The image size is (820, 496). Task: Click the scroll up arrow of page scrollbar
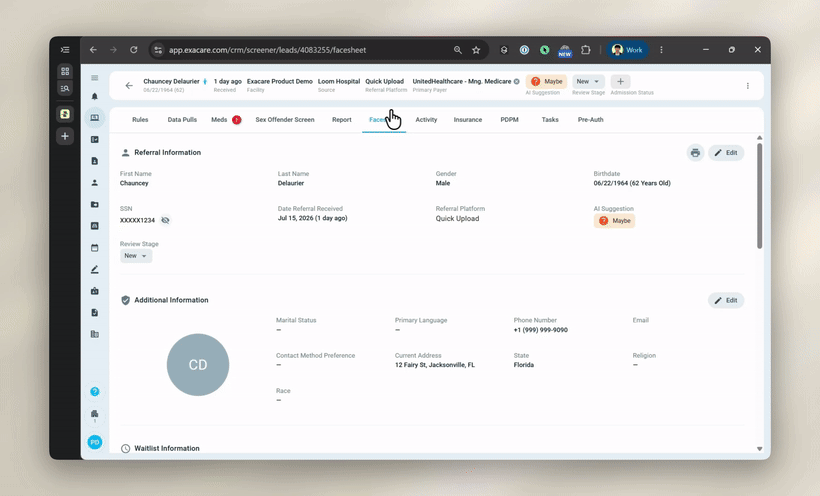(759, 138)
